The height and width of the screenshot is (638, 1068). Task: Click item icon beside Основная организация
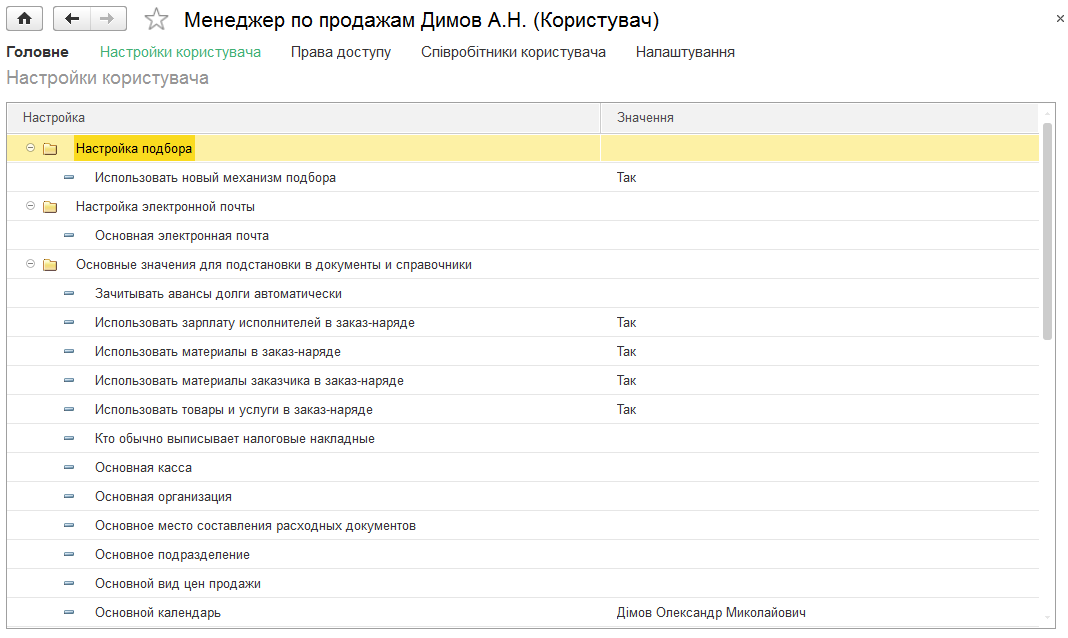tap(69, 496)
